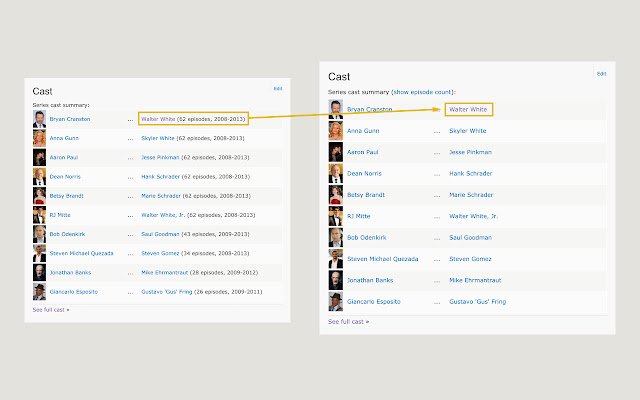This screenshot has height=400, width=640.
Task: Click Hank Schrader character link in right panel
Action: (471, 173)
